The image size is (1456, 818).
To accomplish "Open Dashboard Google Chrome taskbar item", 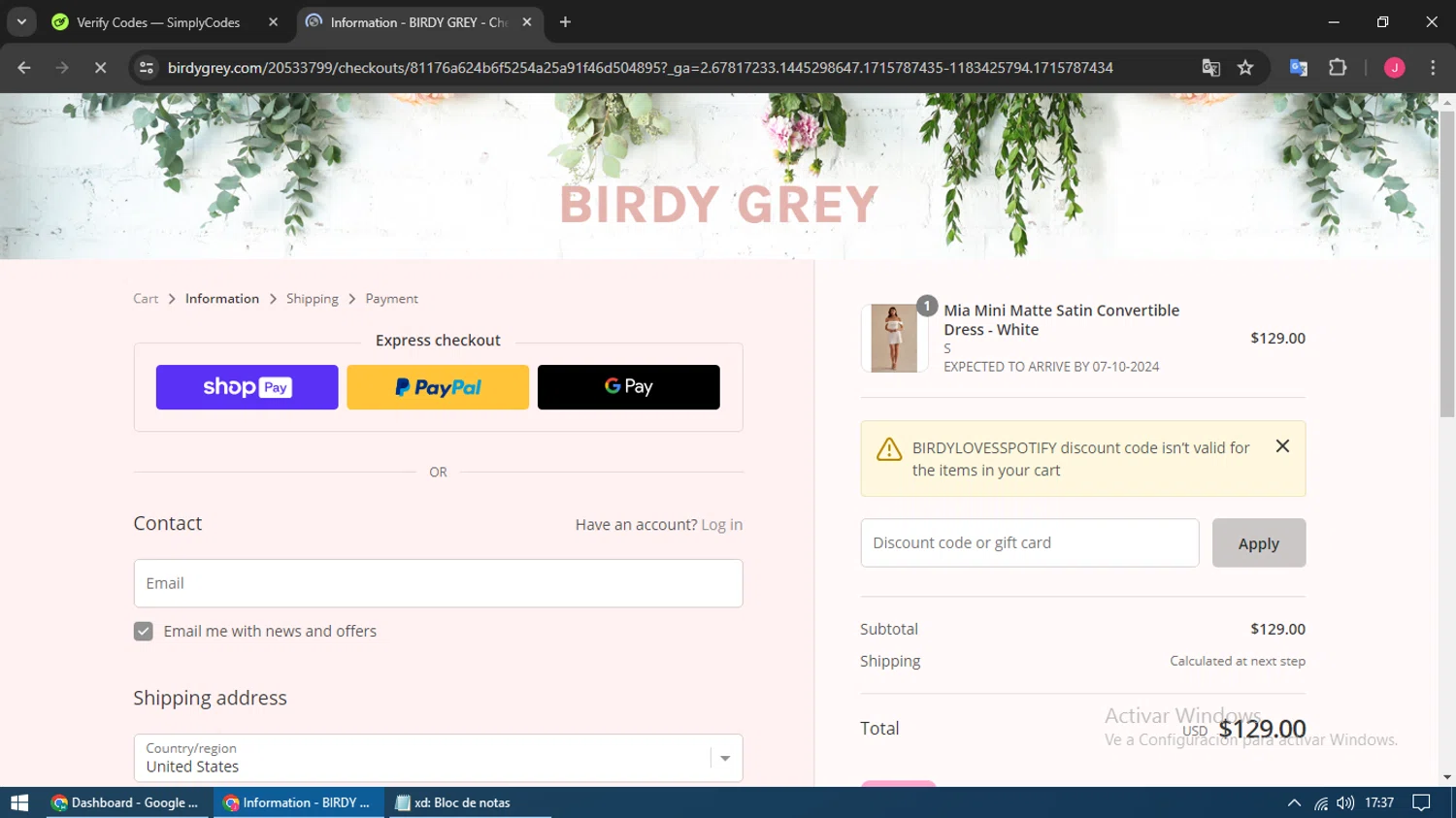I will click(126, 802).
